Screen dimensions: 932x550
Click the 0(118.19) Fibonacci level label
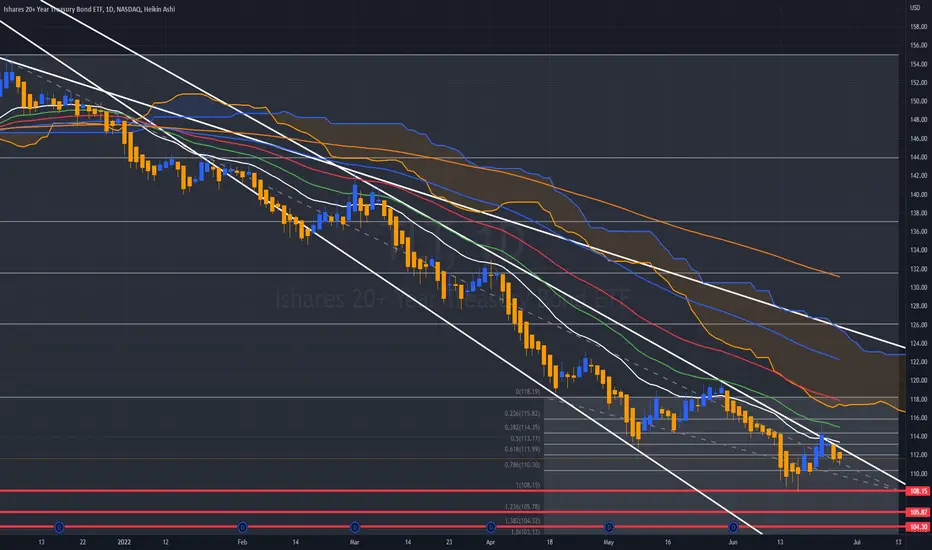(527, 392)
